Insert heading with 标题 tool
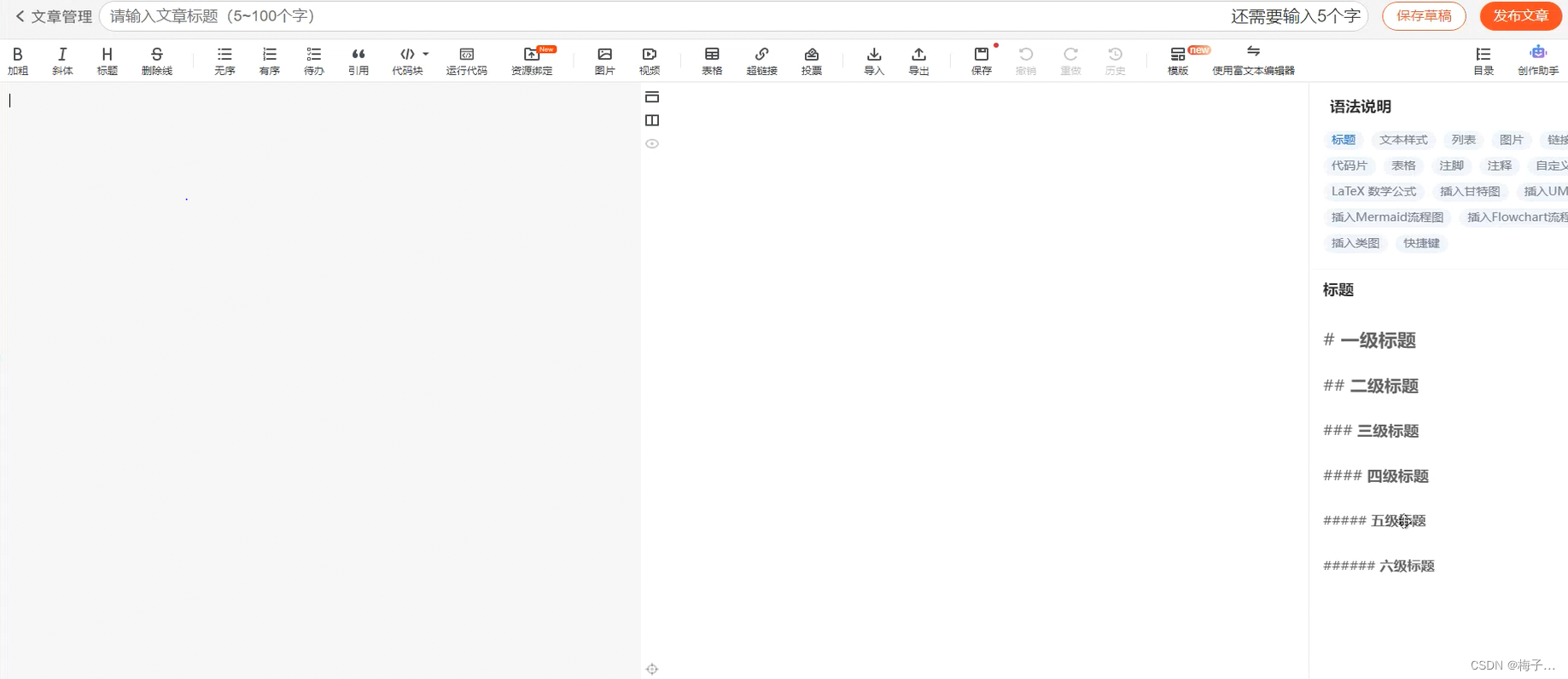The width and height of the screenshot is (1568, 679). coord(108,61)
